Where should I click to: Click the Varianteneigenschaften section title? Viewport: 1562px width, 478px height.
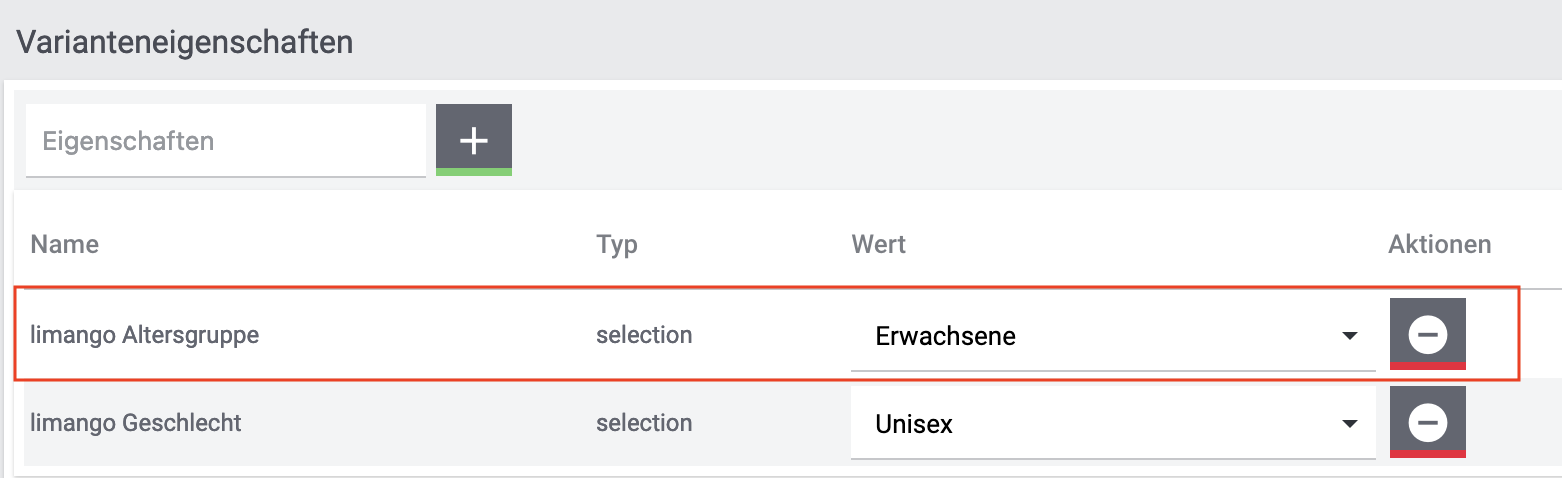[185, 42]
